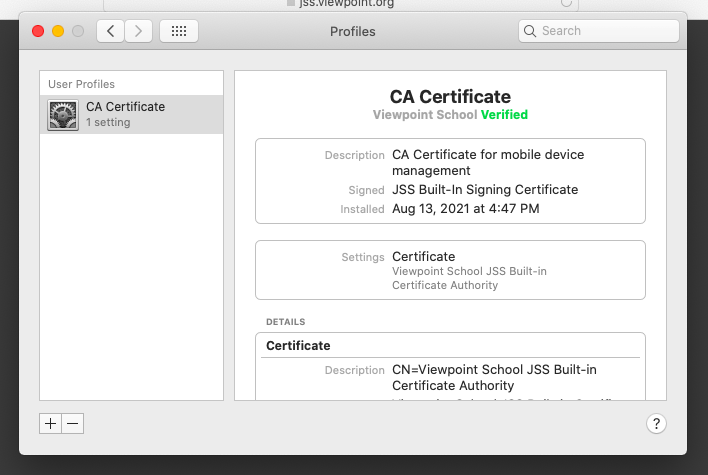Viewport: 708px width, 475px height.
Task: Close the Profiles window
Action: click(38, 31)
